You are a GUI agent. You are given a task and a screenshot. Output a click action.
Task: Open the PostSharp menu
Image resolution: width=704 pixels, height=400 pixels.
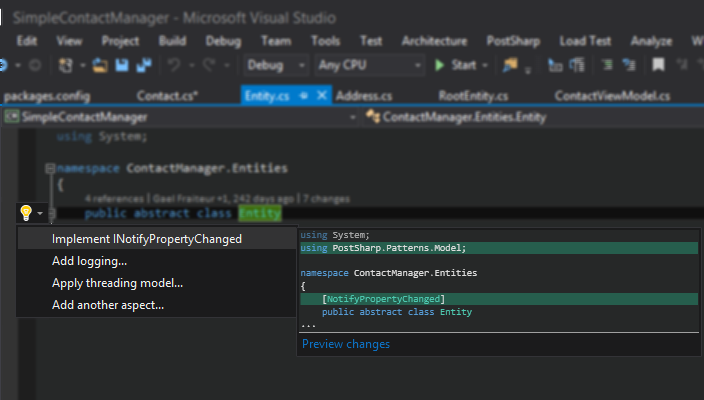point(513,41)
